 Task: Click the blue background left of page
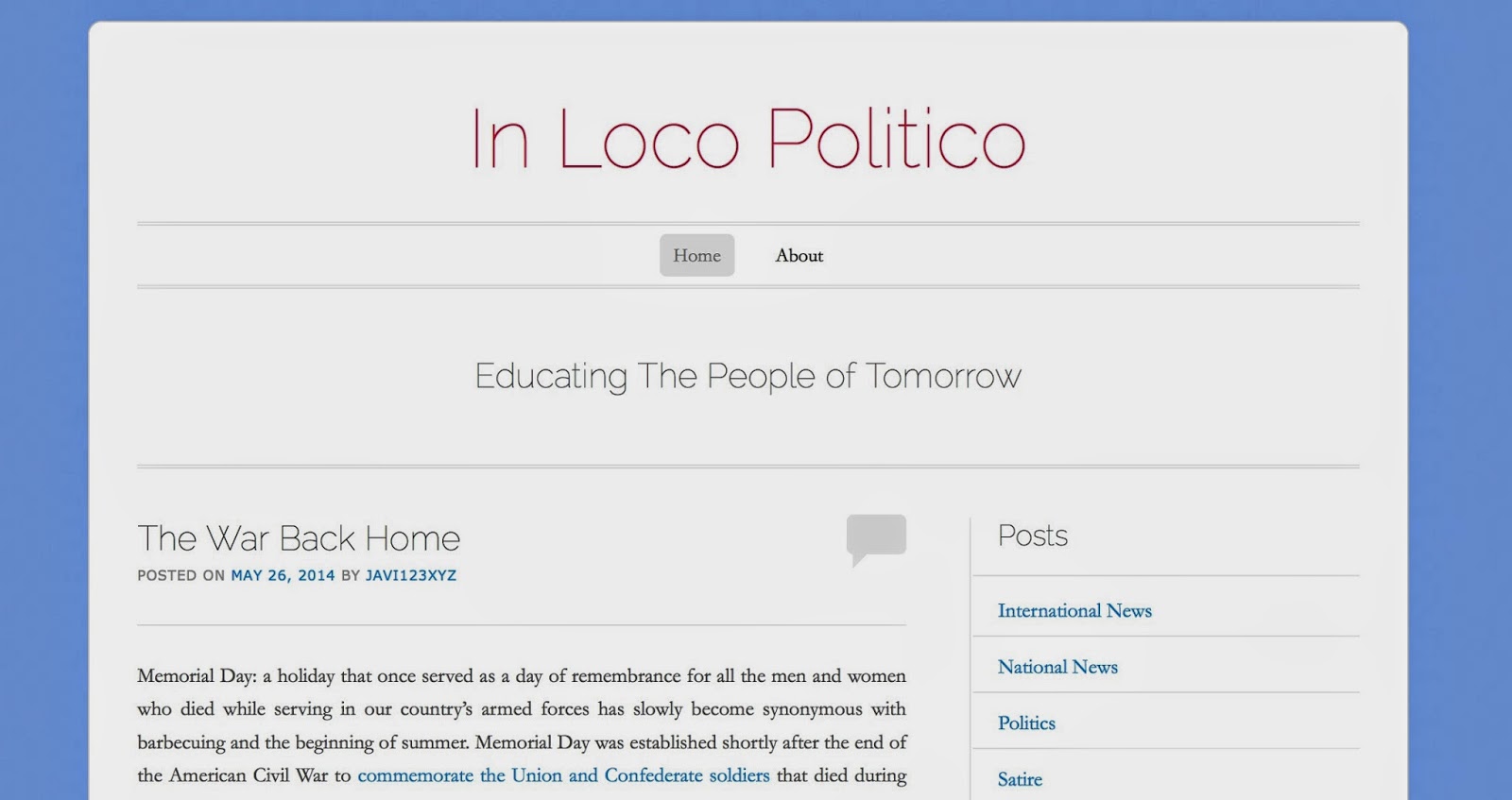[43, 378]
